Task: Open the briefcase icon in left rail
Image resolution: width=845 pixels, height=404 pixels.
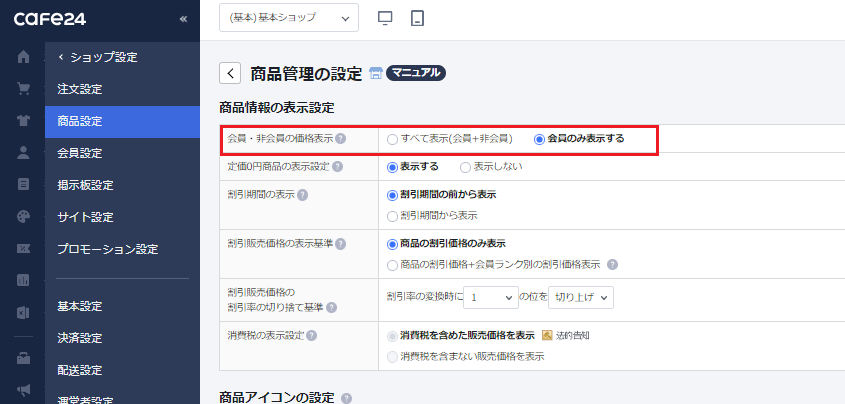Action: (x=23, y=359)
